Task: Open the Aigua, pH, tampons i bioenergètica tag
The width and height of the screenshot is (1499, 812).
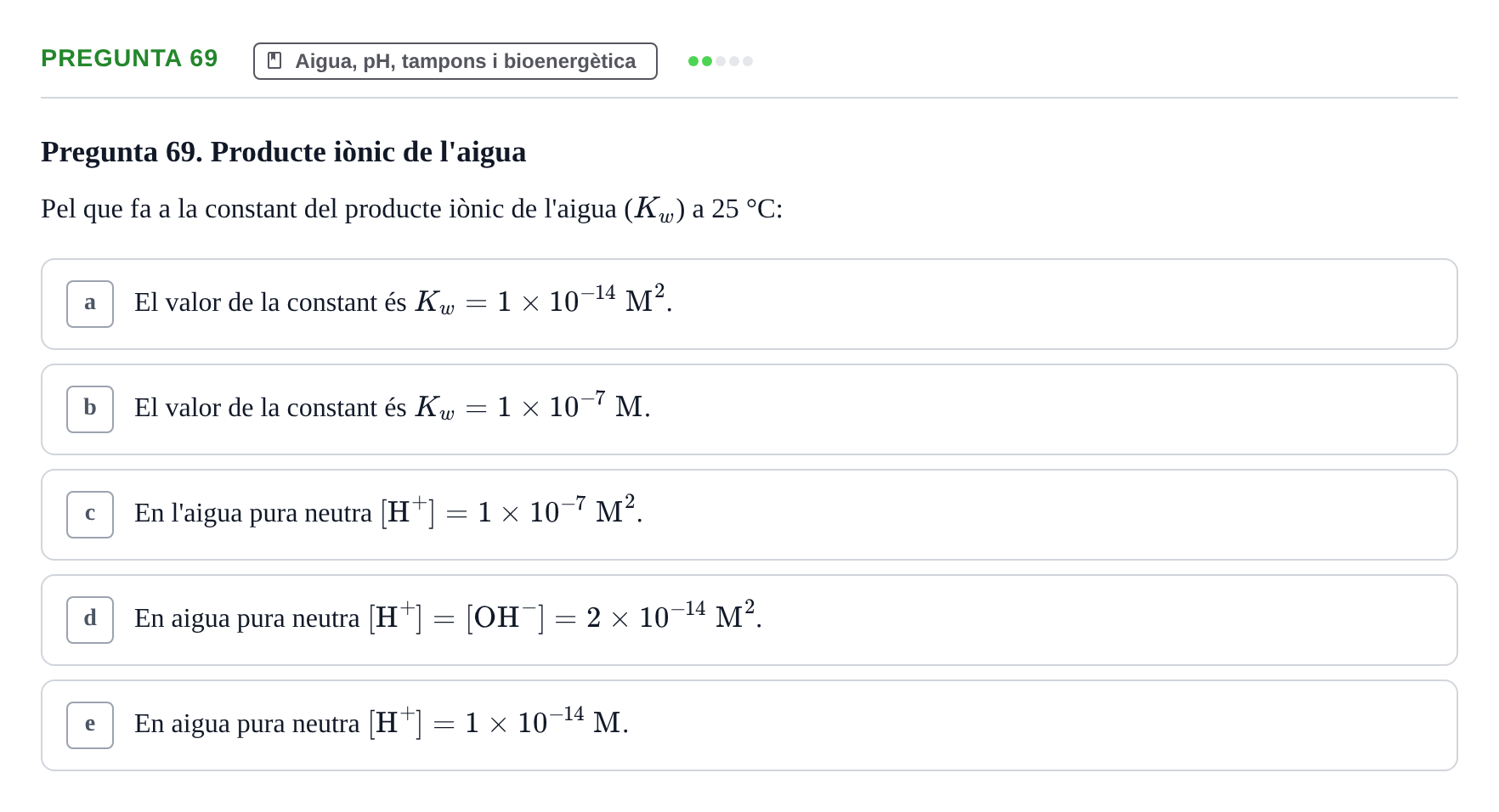Action: pos(455,61)
